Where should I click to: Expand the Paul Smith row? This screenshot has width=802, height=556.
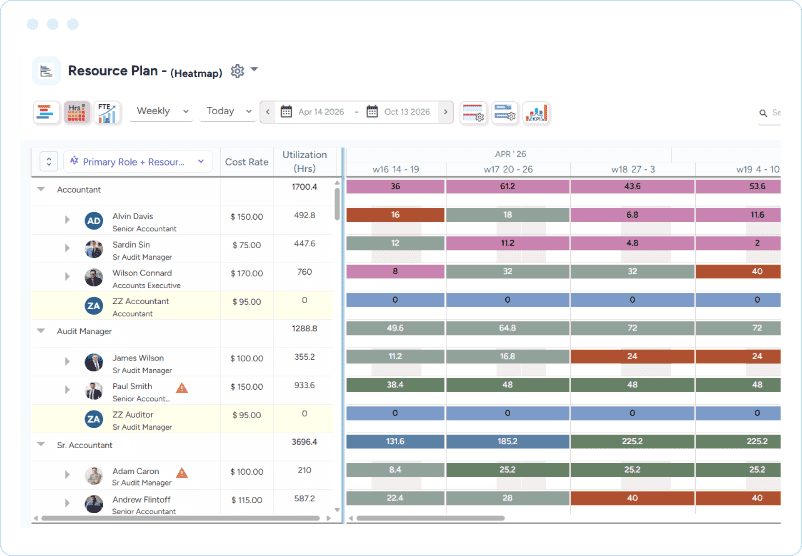67,390
